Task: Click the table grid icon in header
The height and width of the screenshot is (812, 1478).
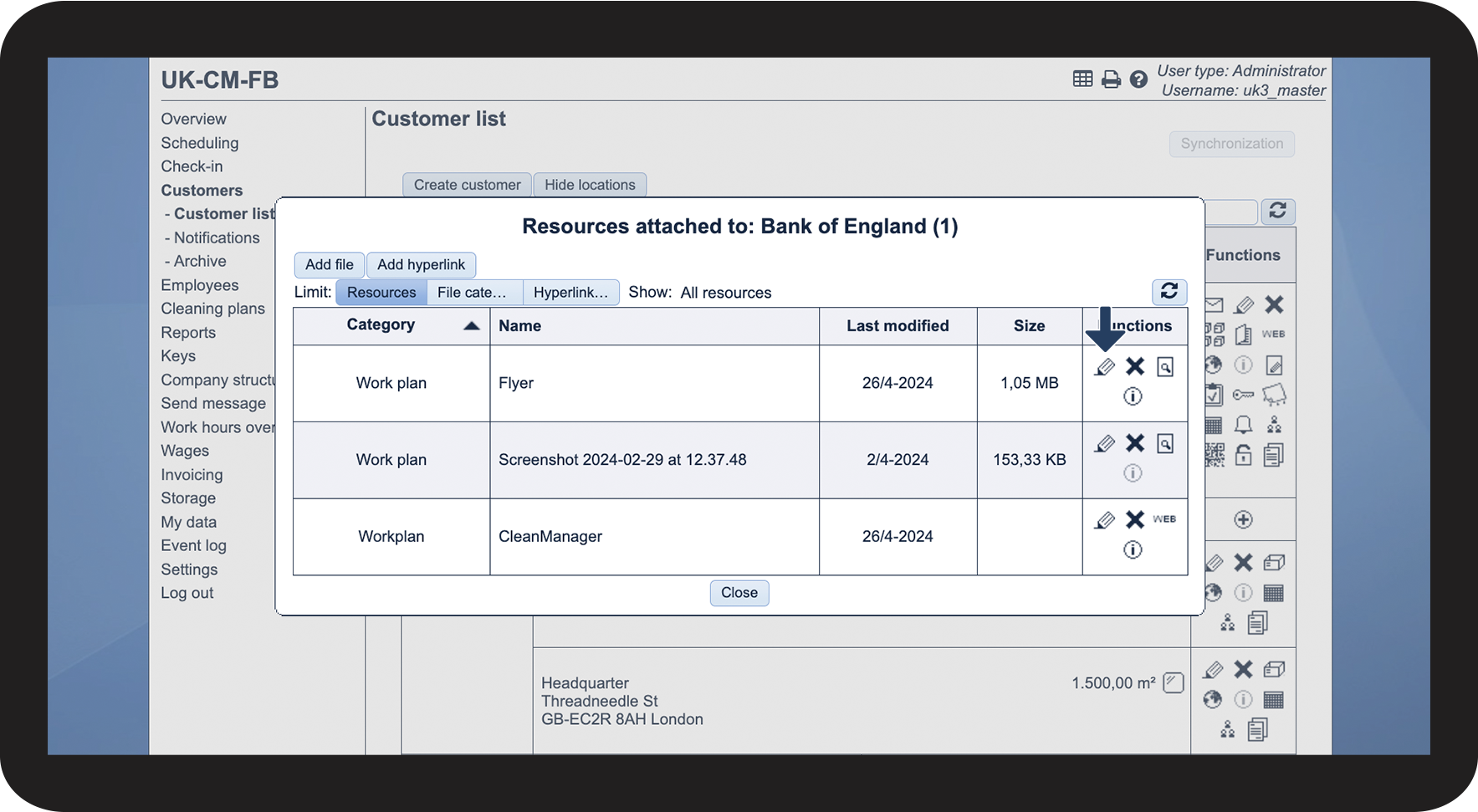Action: [1082, 79]
